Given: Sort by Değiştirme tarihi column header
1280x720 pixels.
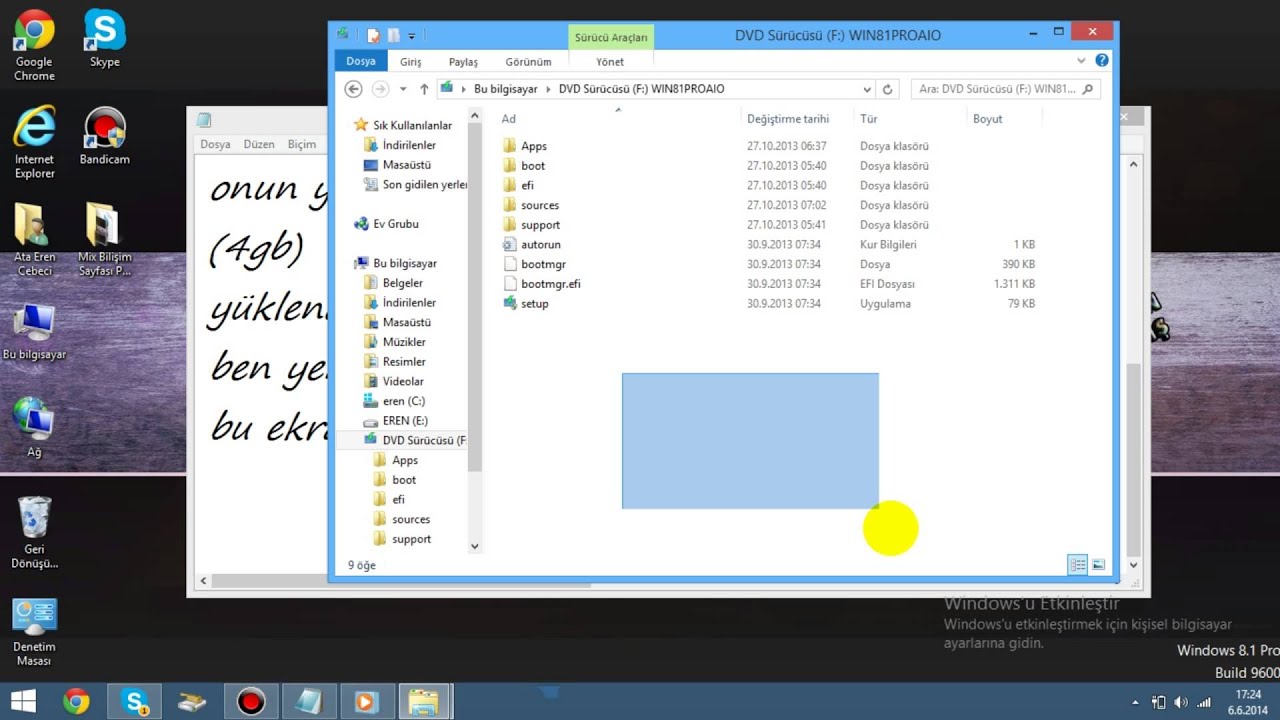Looking at the screenshot, I should tap(788, 119).
